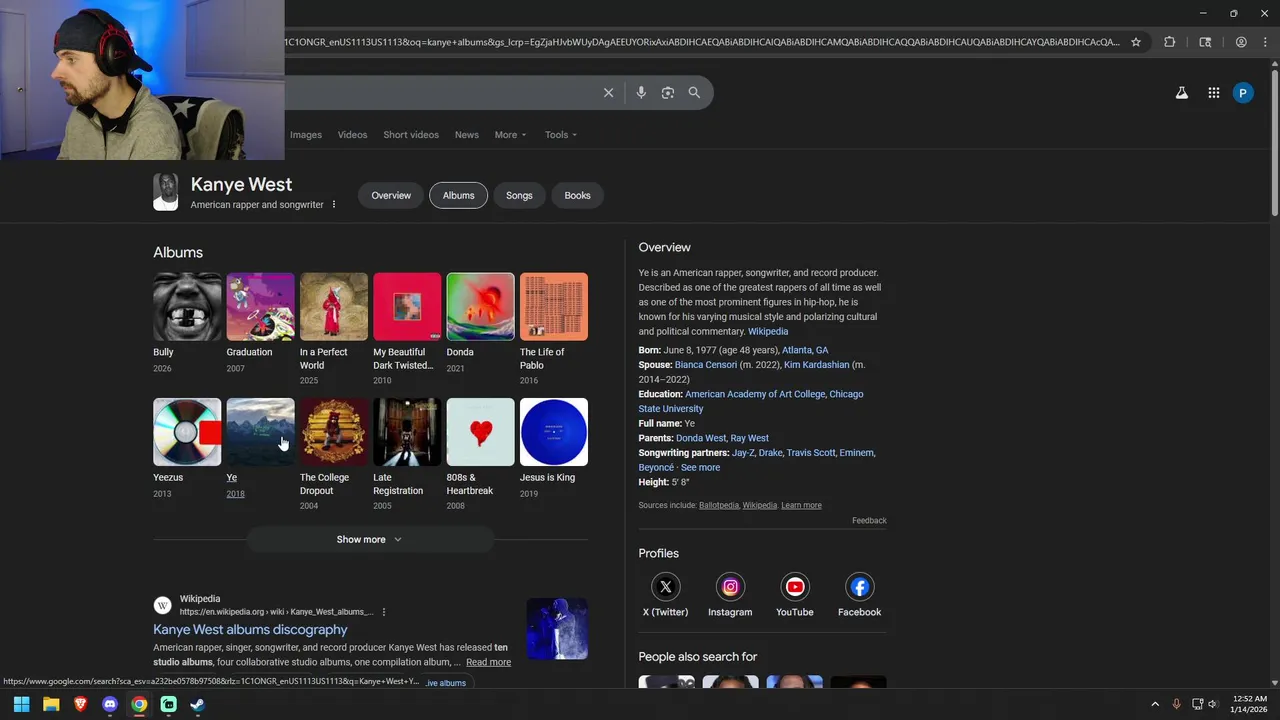This screenshot has height=720, width=1280.
Task: Switch to the Videos tab
Action: [x=352, y=135]
